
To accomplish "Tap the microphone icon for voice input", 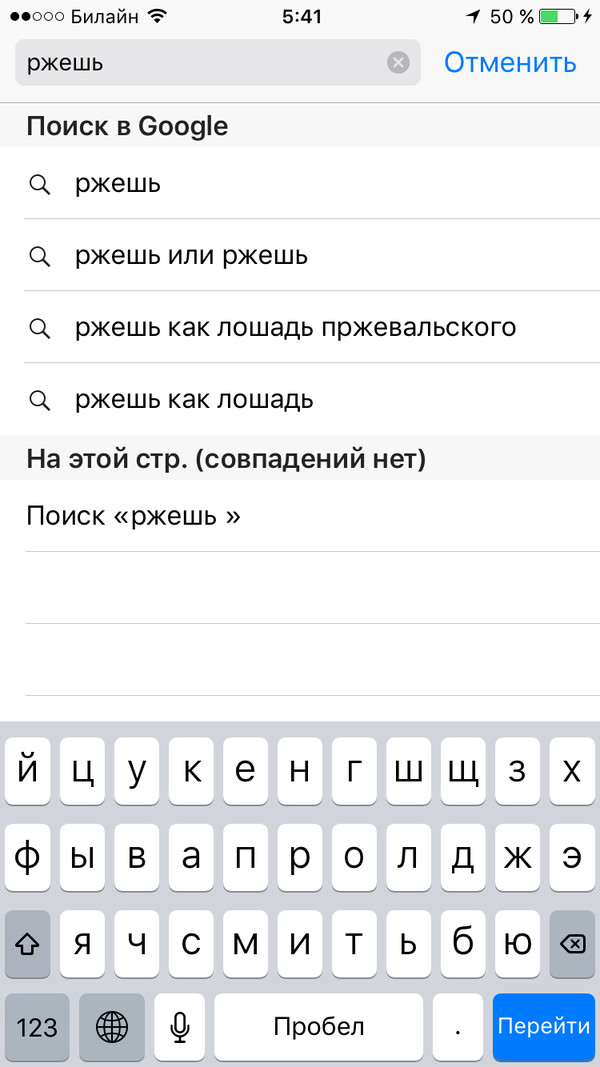I will tap(179, 1027).
